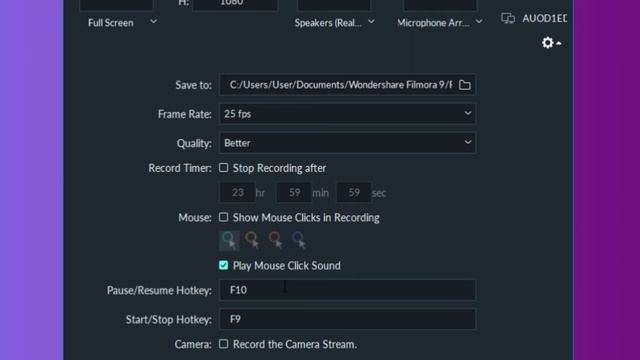640x360 pixels.
Task: Click the Pause/Resume Hotkey field F10
Action: 347,290
